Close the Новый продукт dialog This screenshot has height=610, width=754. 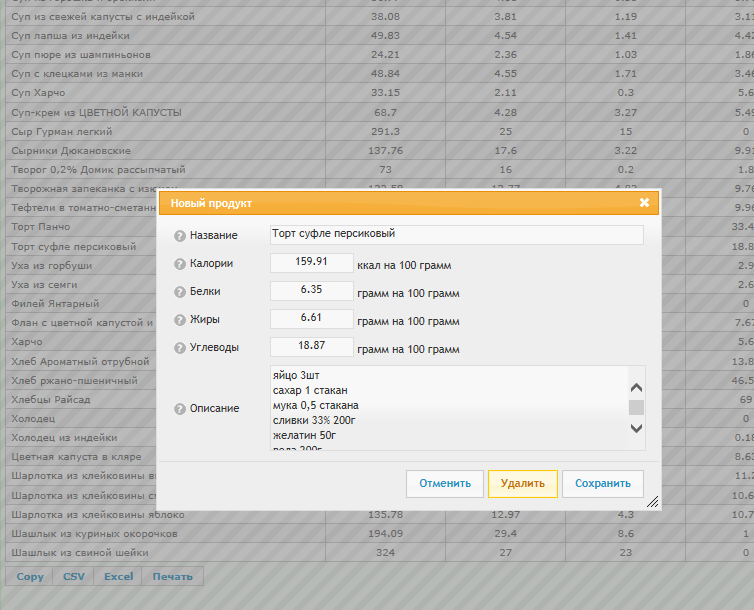(644, 203)
